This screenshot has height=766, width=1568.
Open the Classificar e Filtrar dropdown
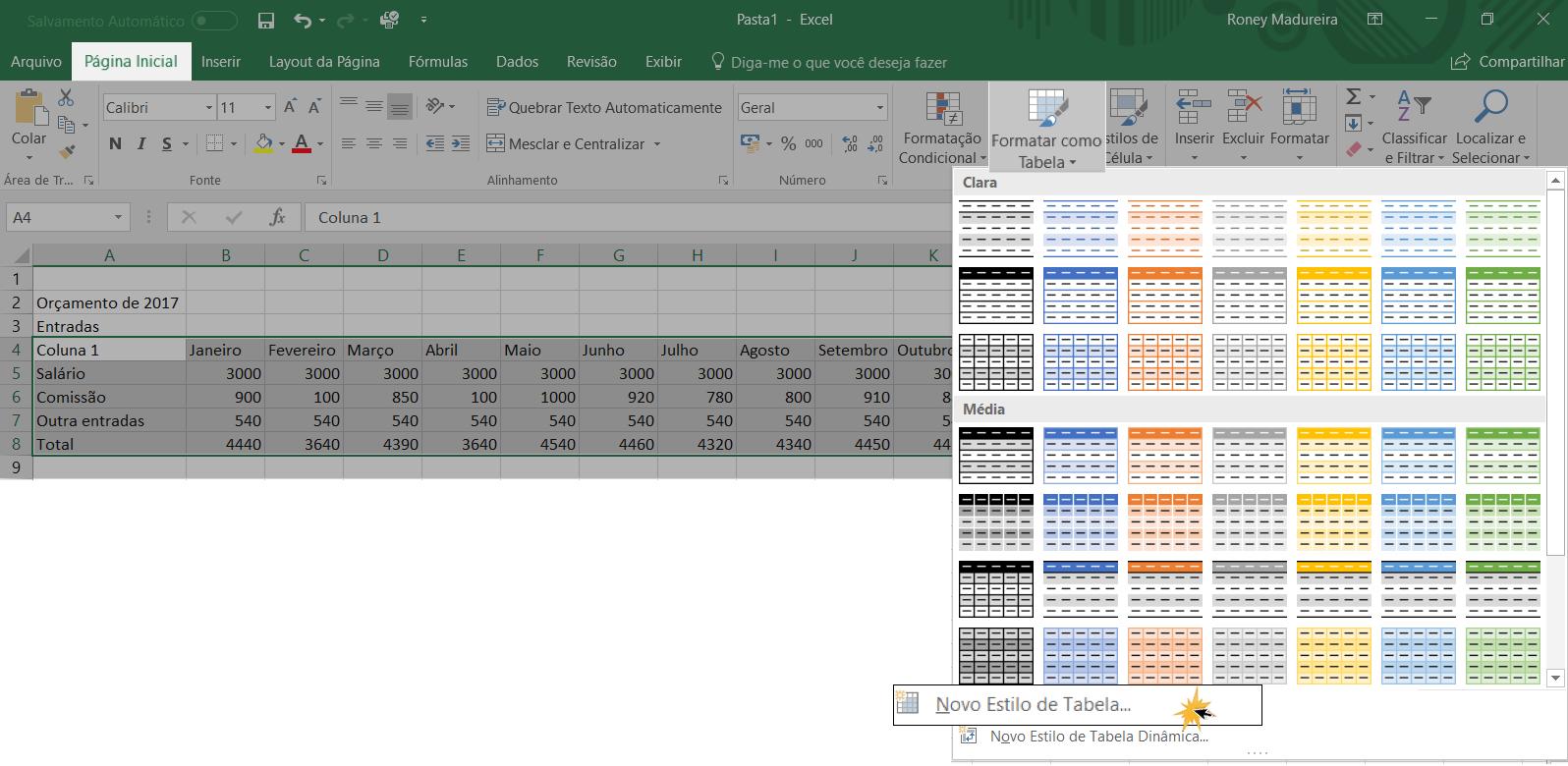click(1414, 128)
